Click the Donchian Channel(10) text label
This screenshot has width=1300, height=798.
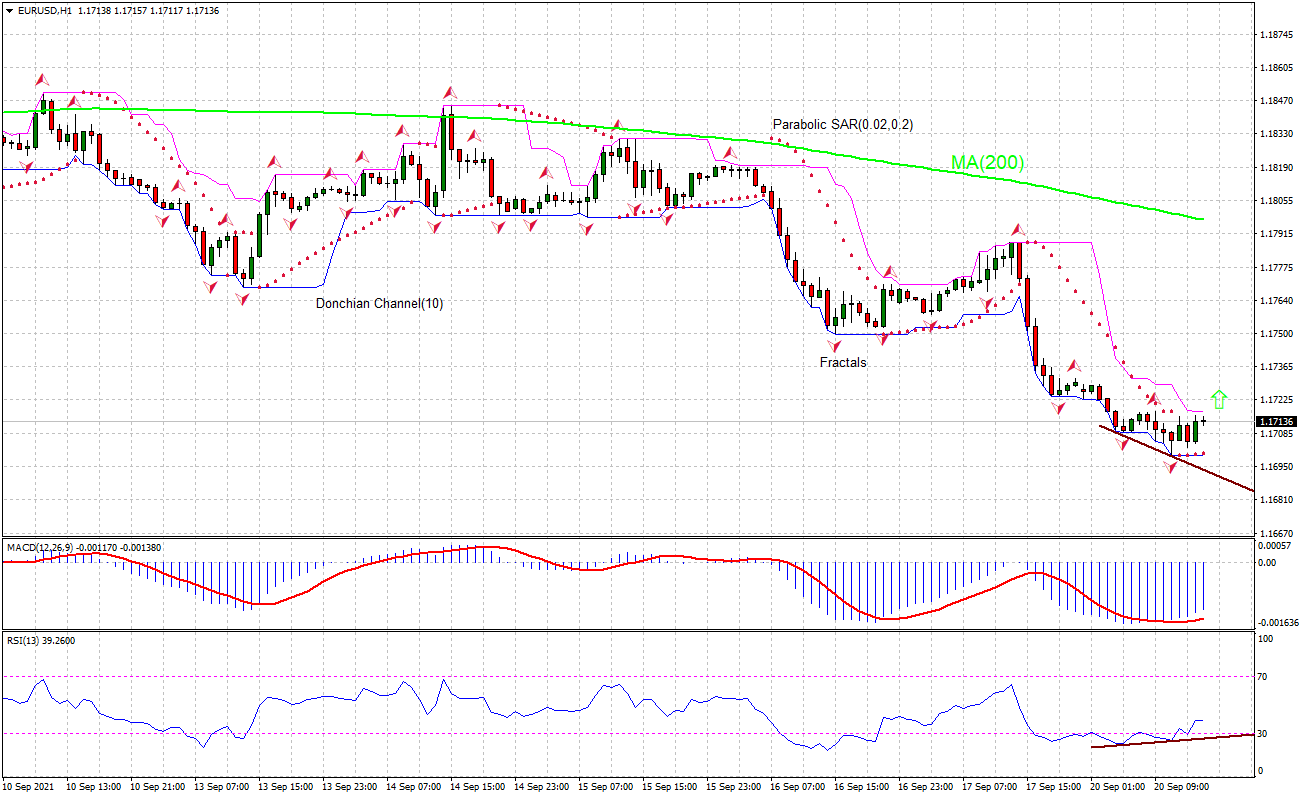[x=379, y=301]
